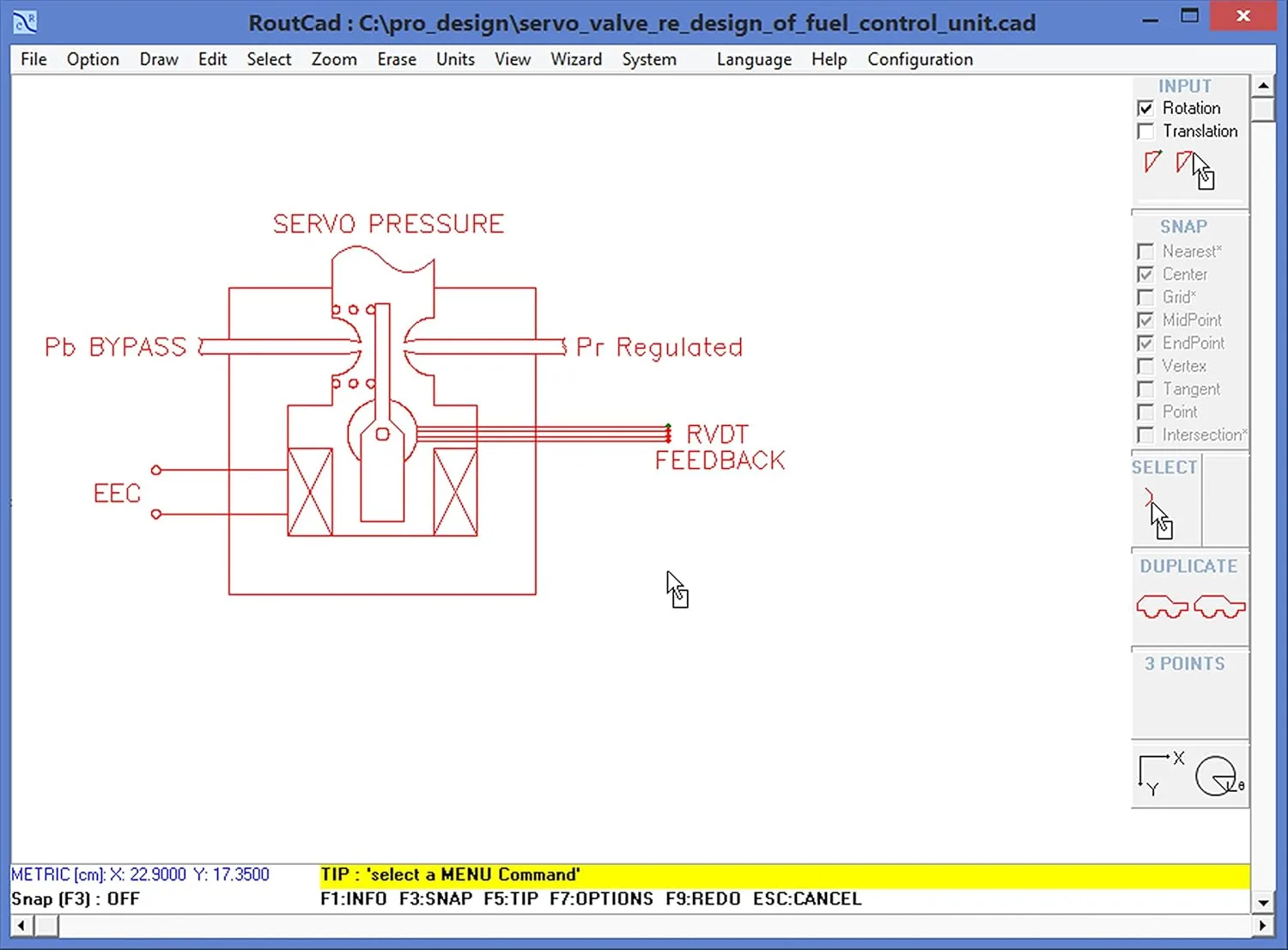Open the Draw menu
This screenshot has height=950, width=1288.
(x=158, y=58)
